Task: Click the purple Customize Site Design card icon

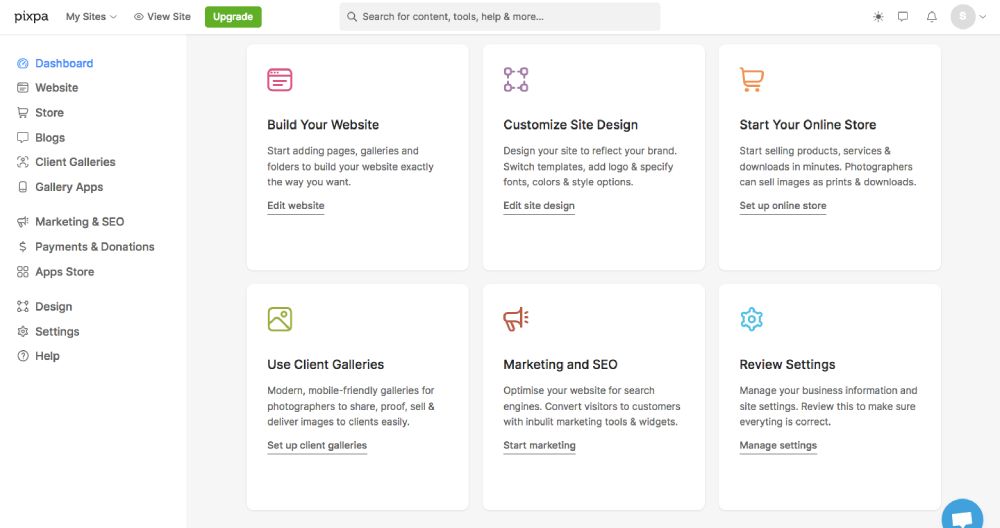Action: (x=516, y=80)
